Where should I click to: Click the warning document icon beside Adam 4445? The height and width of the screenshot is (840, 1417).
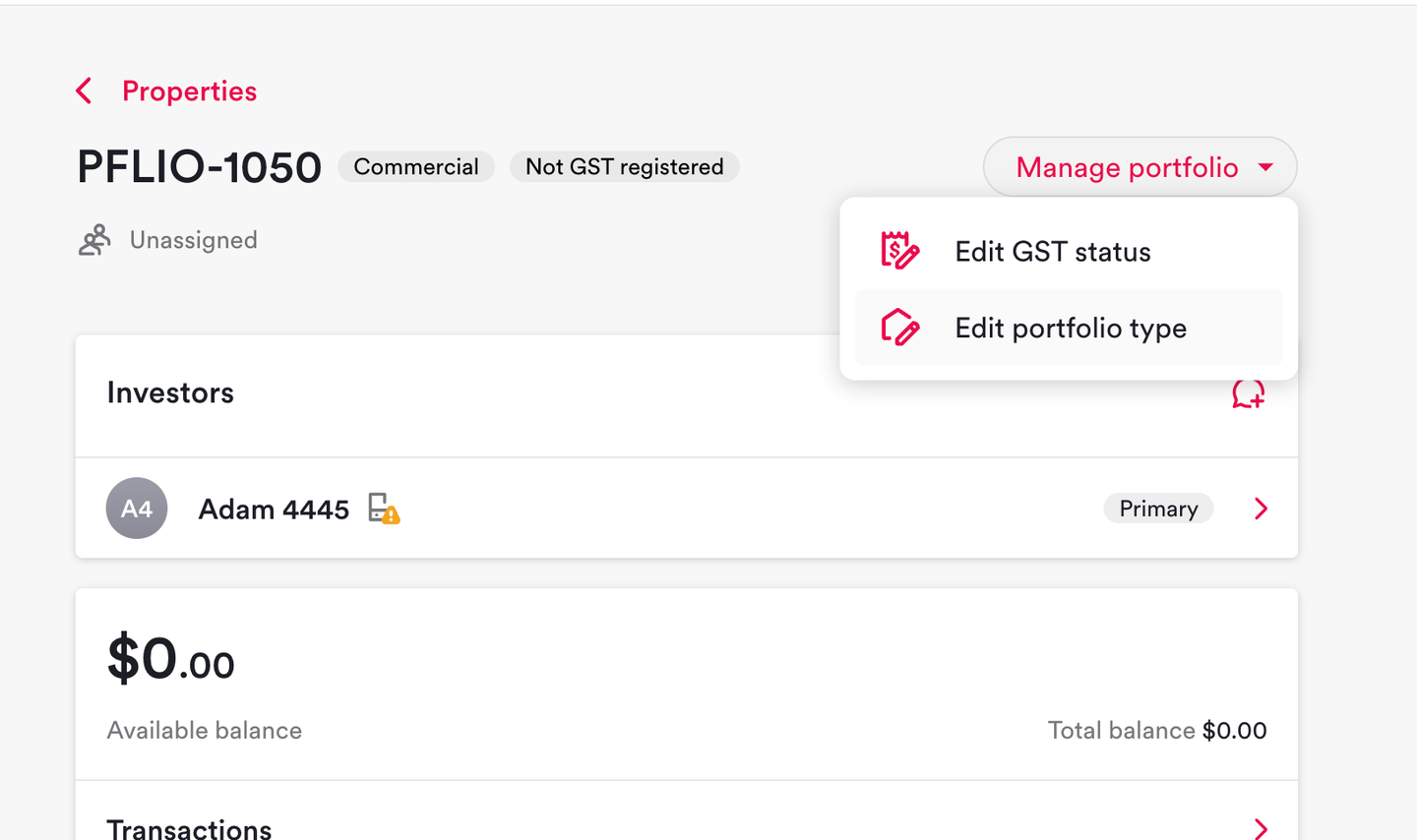pos(384,509)
